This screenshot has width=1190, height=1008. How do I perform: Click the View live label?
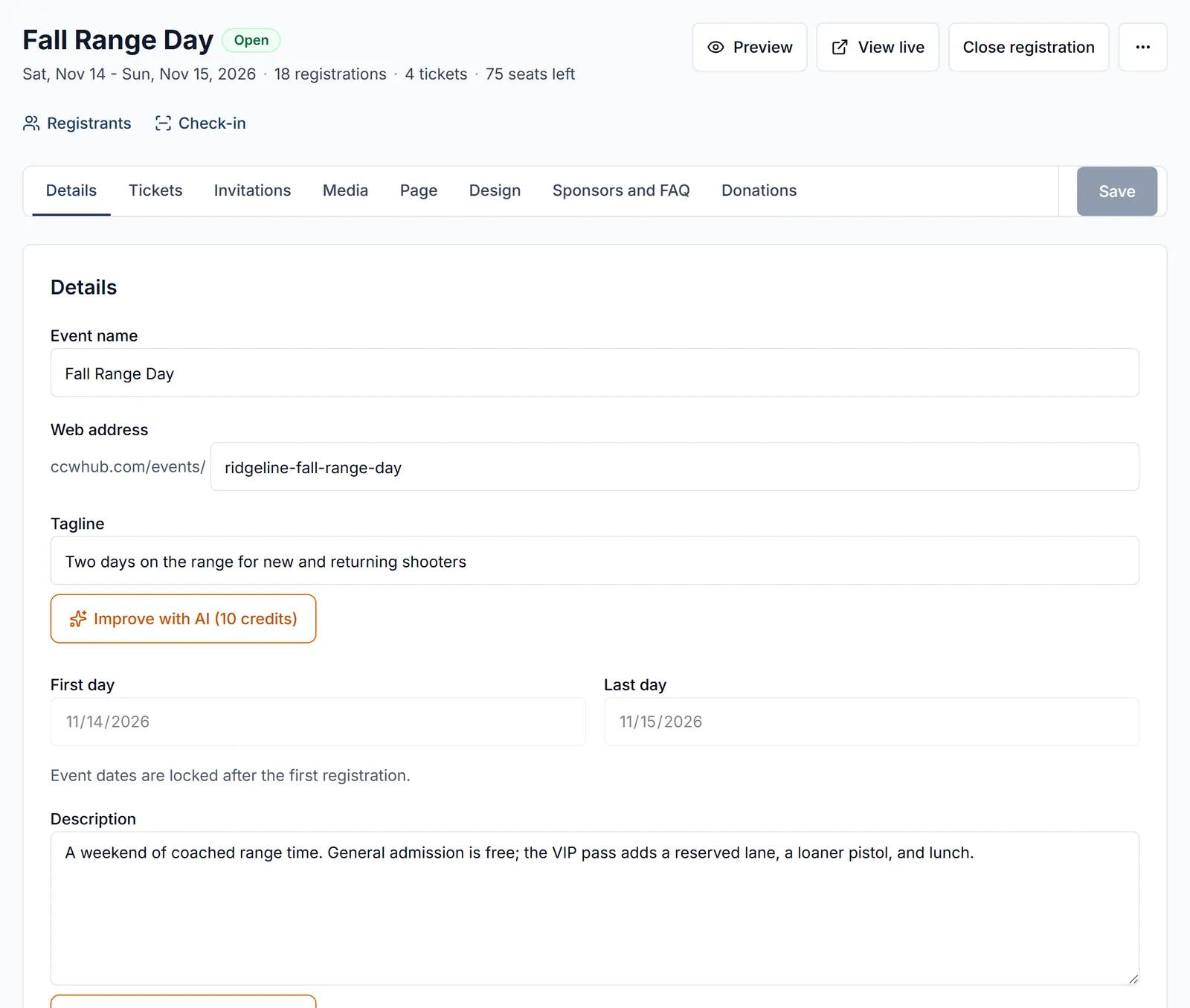(891, 47)
